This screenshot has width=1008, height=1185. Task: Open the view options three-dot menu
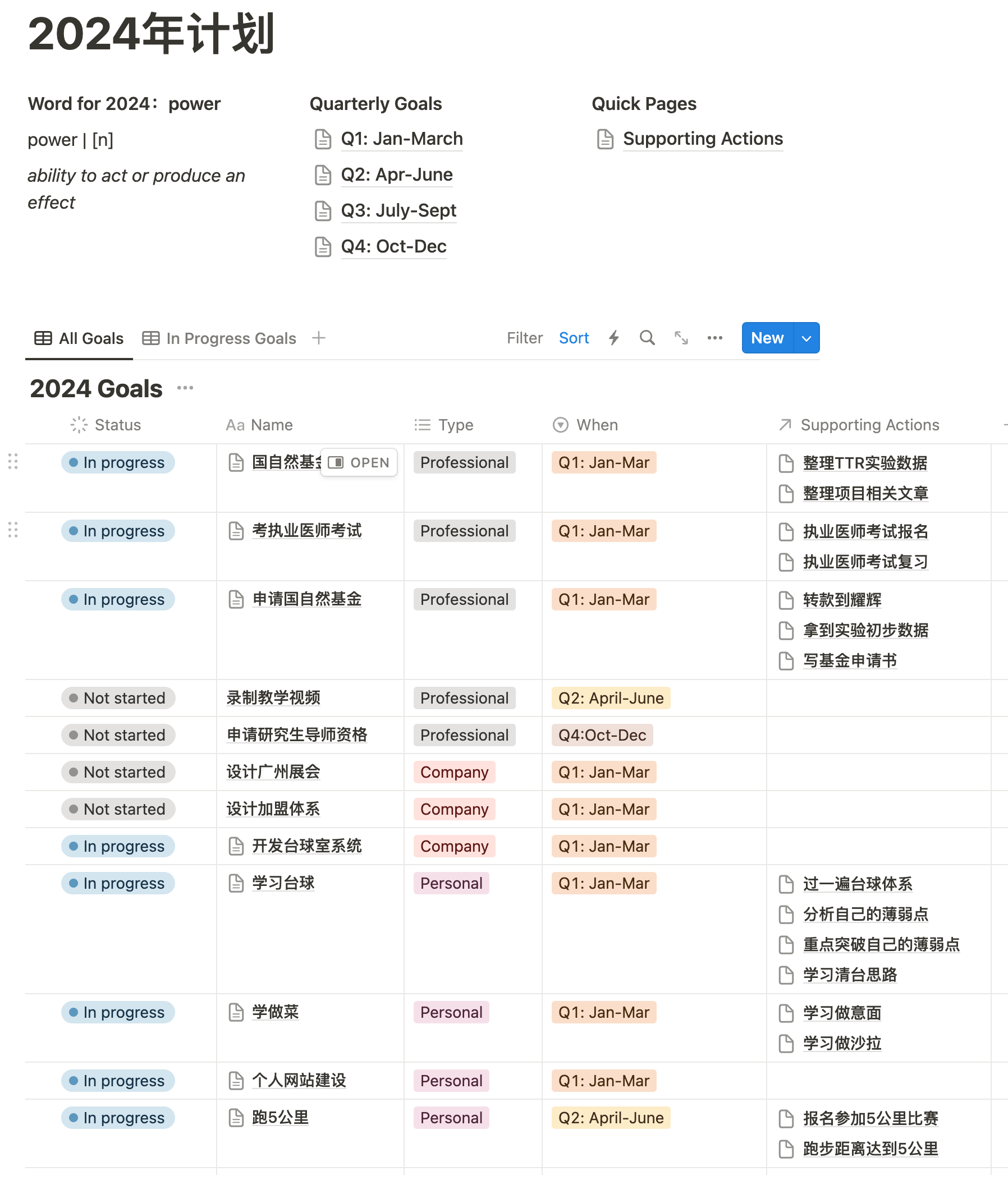(715, 338)
